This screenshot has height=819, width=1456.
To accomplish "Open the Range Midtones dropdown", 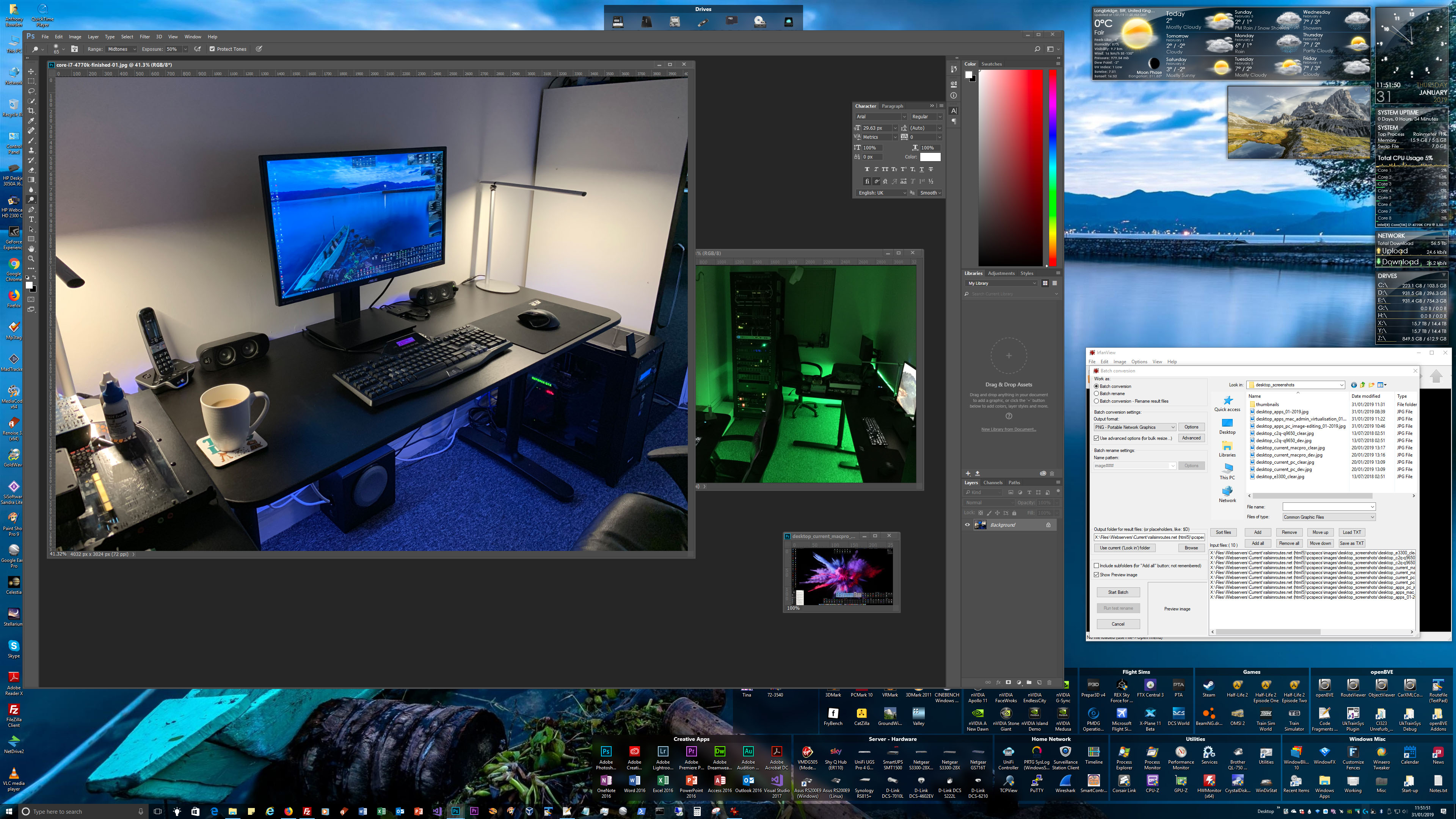I will pyautogui.click(x=121, y=49).
